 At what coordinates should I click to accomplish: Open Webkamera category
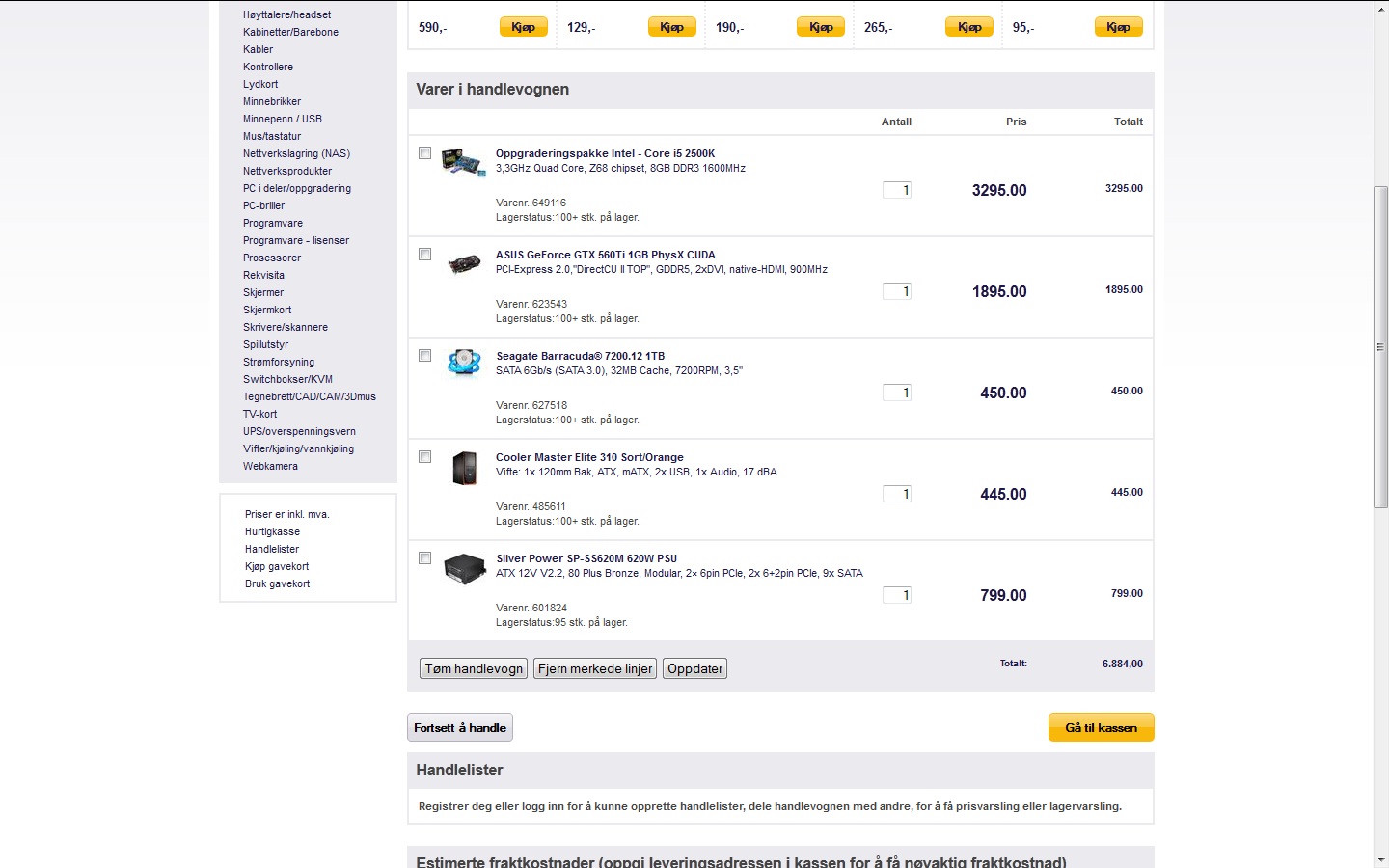(270, 466)
